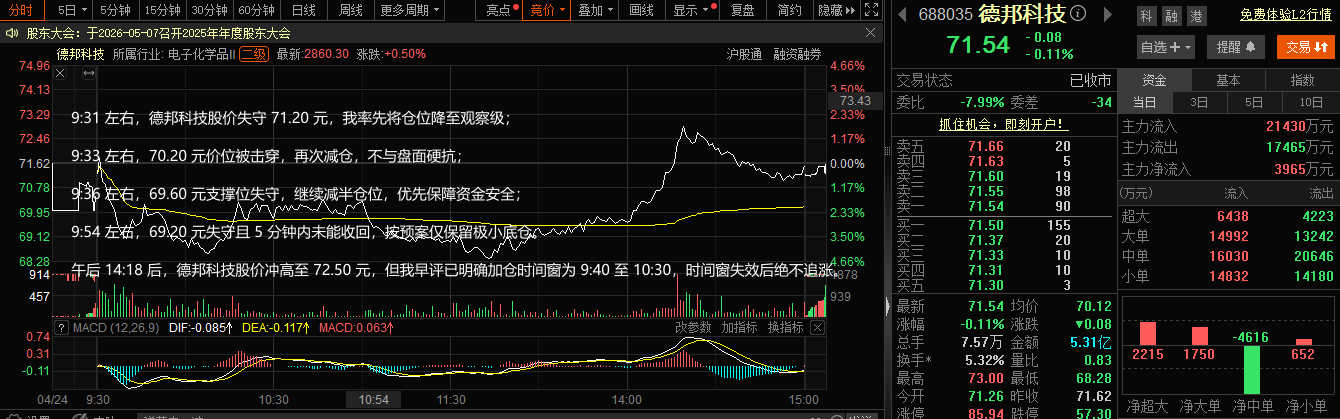The width and height of the screenshot is (1340, 419).
Task: Open the 交易 trade button
Action: pyautogui.click(x=1304, y=46)
